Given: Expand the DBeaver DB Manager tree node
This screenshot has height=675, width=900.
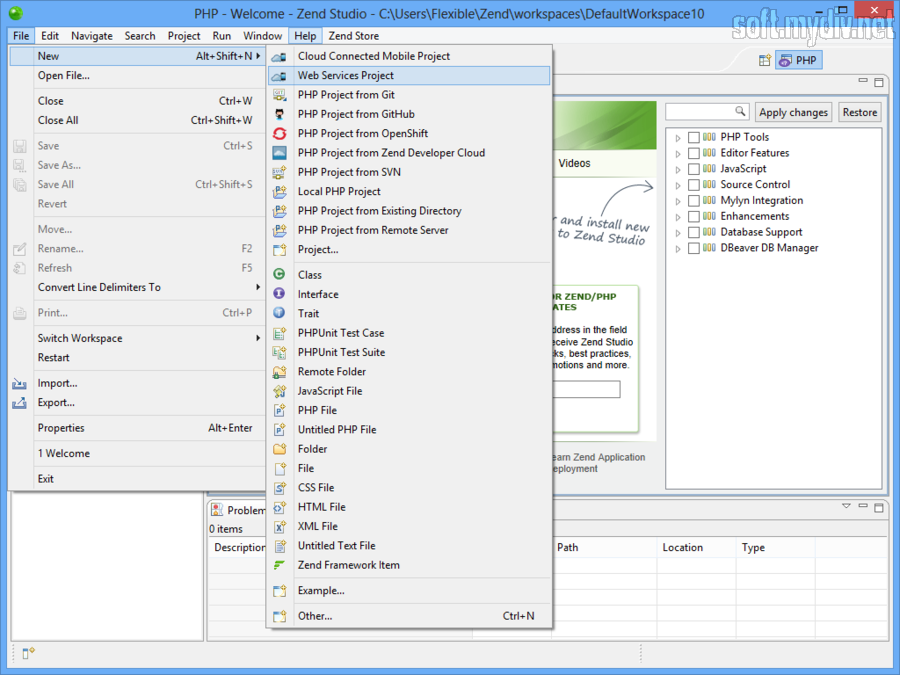Looking at the screenshot, I should [x=678, y=249].
